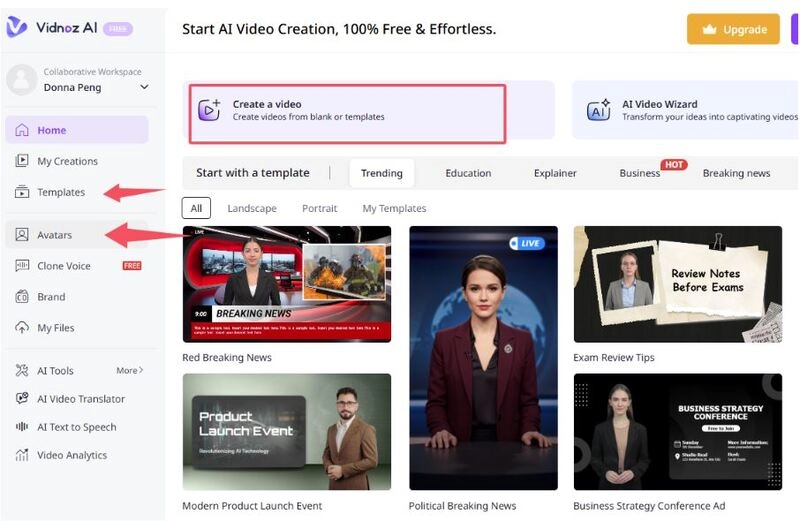Go to Templates in sidebar
The width and height of the screenshot is (800, 521).
click(x=77, y=192)
